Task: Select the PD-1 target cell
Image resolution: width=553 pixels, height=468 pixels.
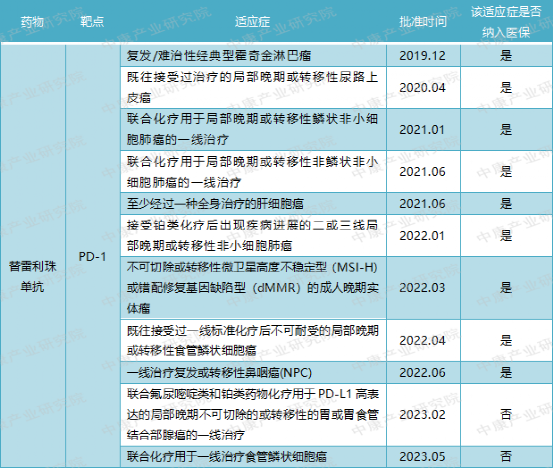Action: (x=92, y=256)
